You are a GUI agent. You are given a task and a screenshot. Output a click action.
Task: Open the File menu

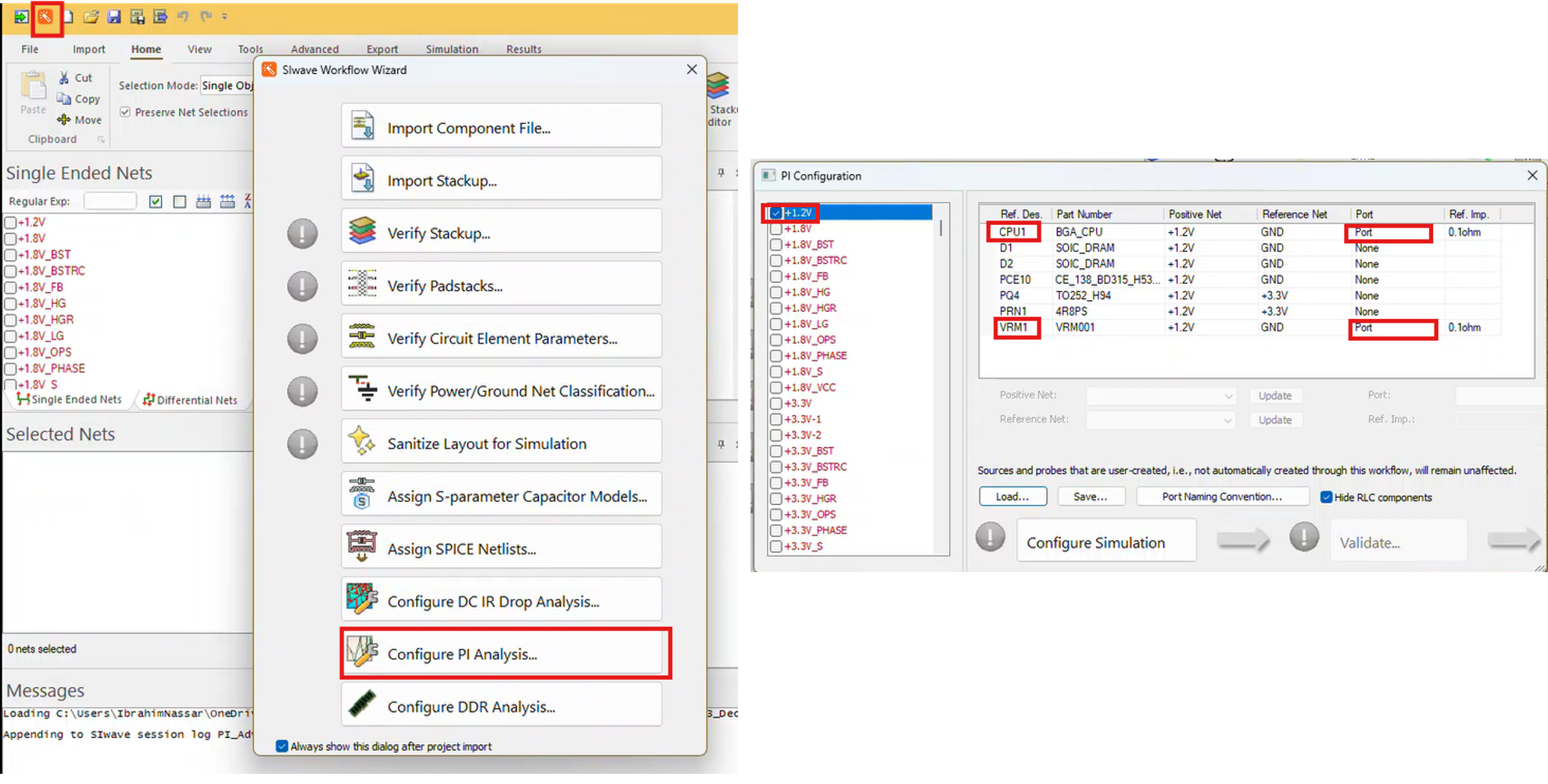30,49
